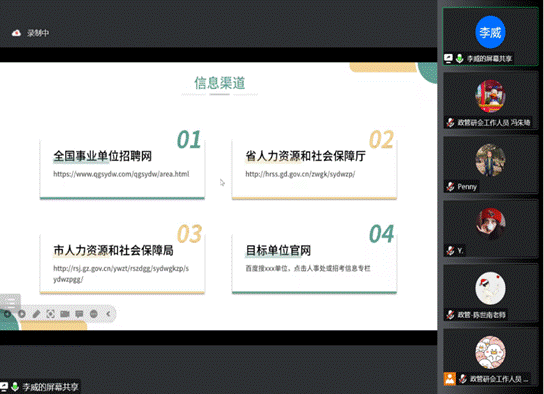The image size is (544, 394).
Task: Open the rsj.gz.gov.cn URL link
Action: pyautogui.click(x=121, y=274)
